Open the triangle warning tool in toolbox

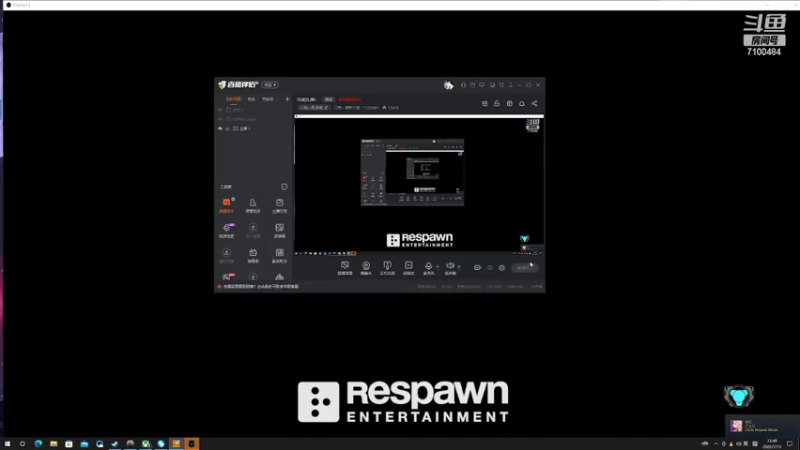[x=279, y=277]
